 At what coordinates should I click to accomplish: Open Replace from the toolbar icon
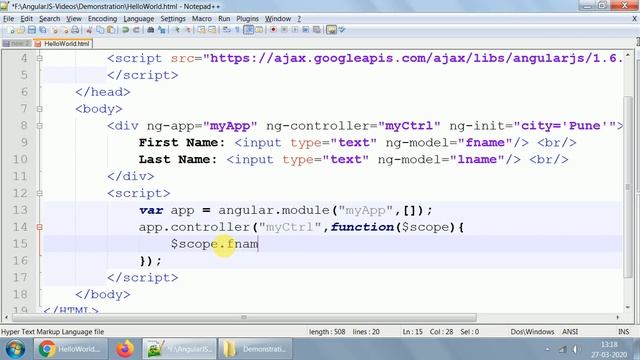[x=161, y=30]
